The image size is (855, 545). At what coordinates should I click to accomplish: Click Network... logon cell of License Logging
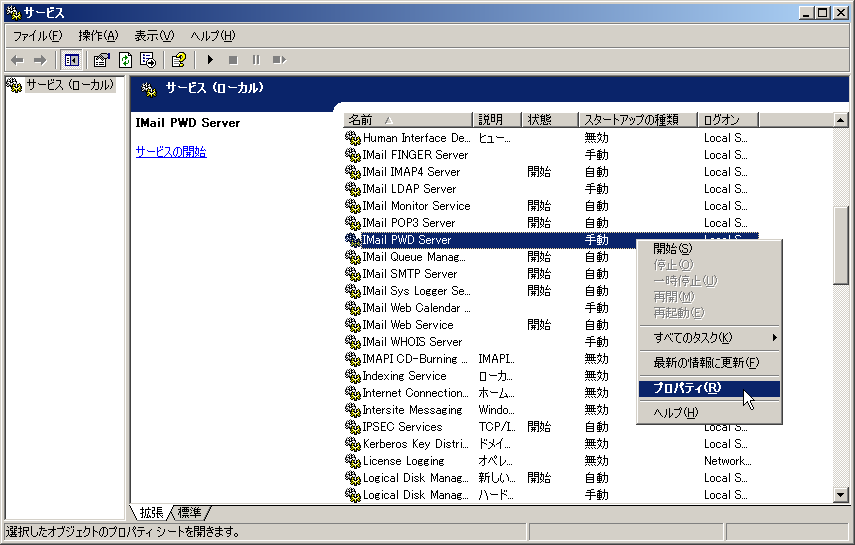727,461
